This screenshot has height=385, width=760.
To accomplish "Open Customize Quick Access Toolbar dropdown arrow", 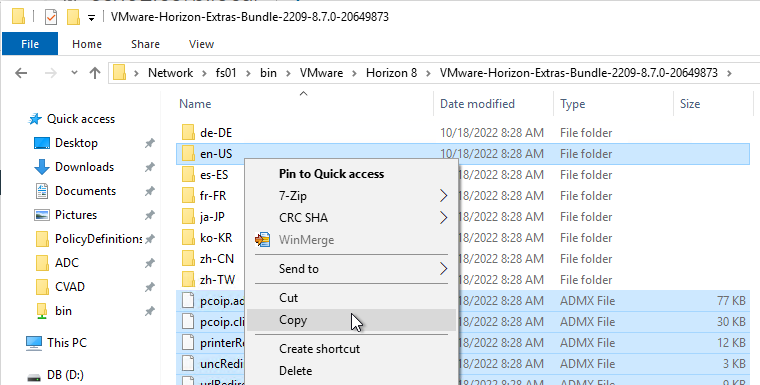I will (x=91, y=18).
